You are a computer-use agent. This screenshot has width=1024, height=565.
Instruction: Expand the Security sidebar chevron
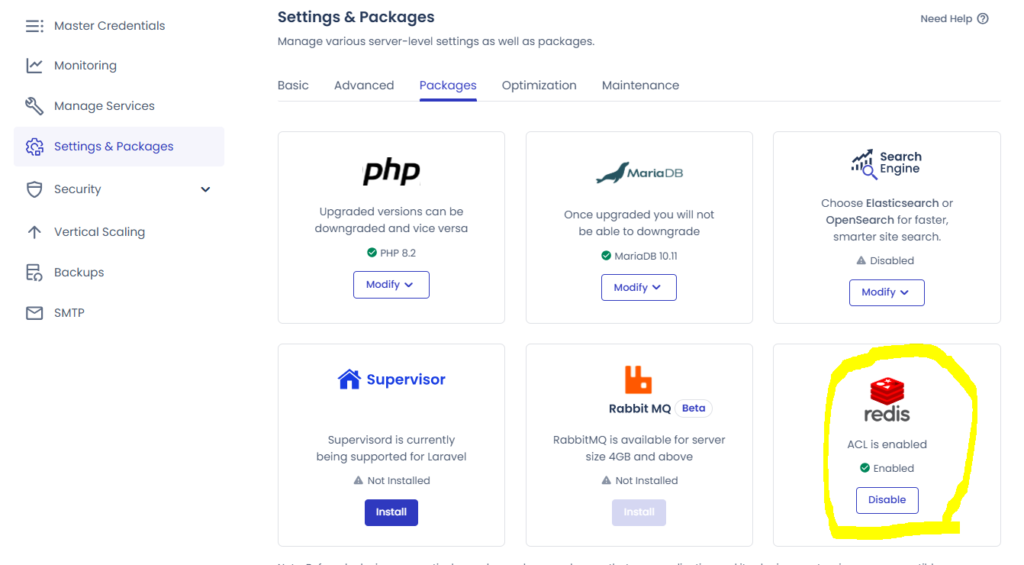(206, 189)
